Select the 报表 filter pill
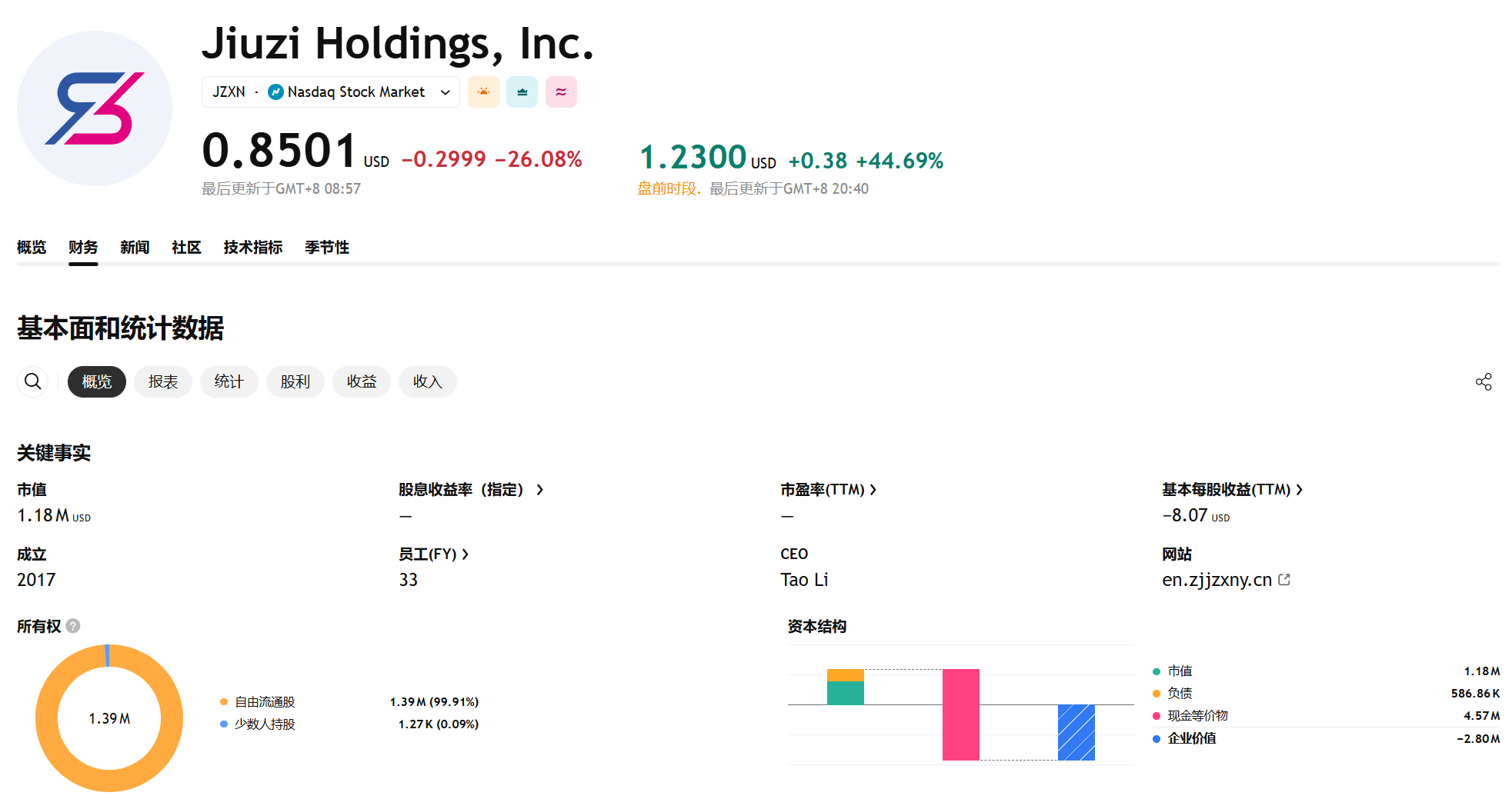 click(x=163, y=382)
